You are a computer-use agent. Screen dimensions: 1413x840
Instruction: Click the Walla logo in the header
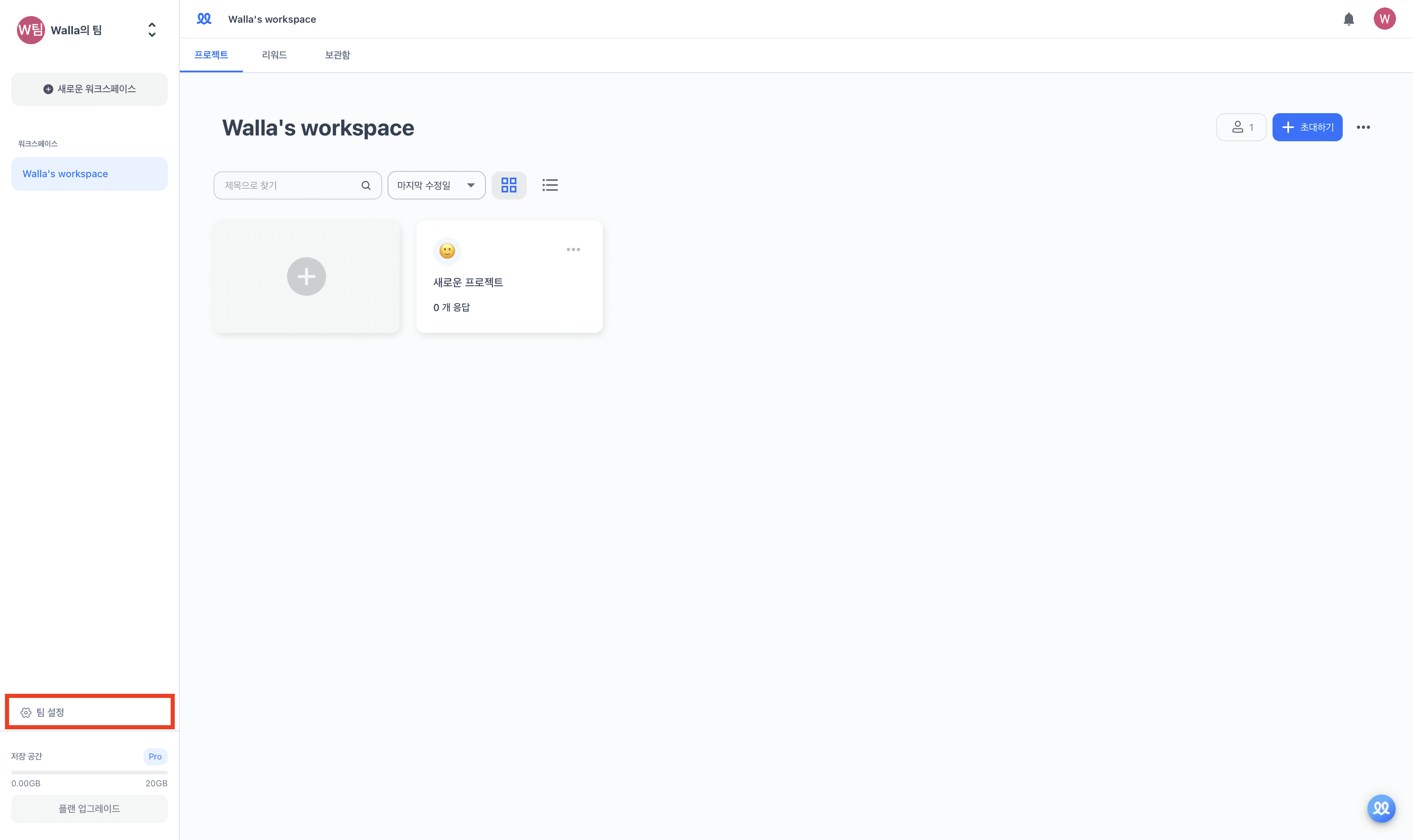[204, 19]
